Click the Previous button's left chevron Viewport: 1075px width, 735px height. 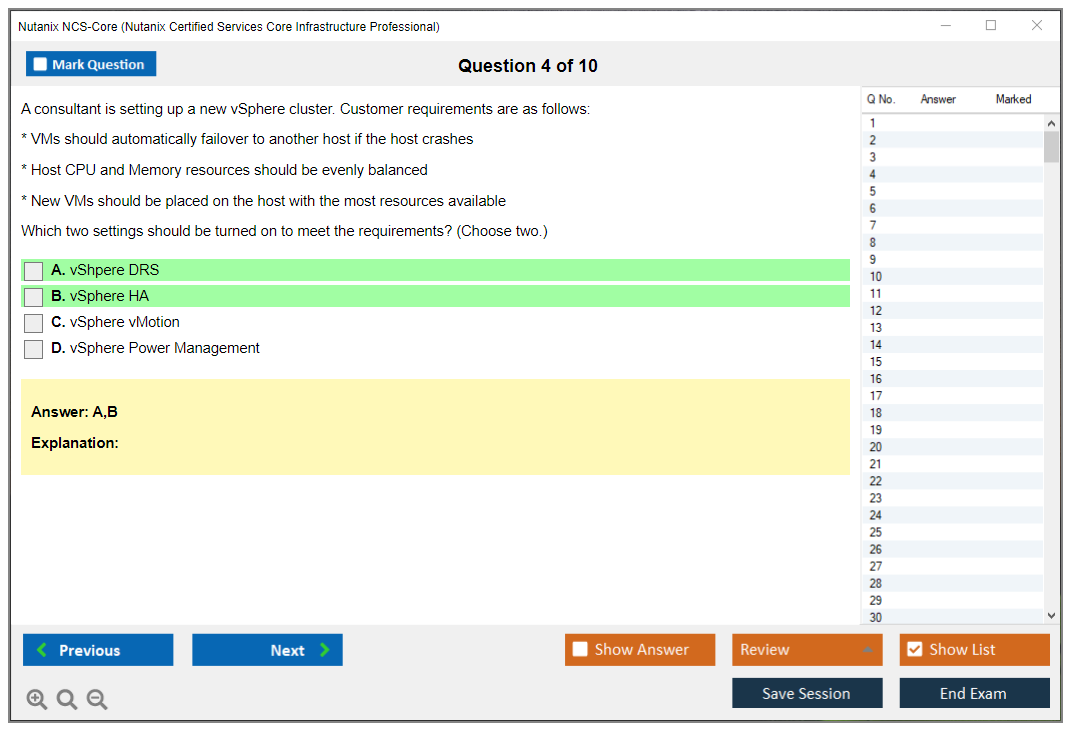coord(42,650)
